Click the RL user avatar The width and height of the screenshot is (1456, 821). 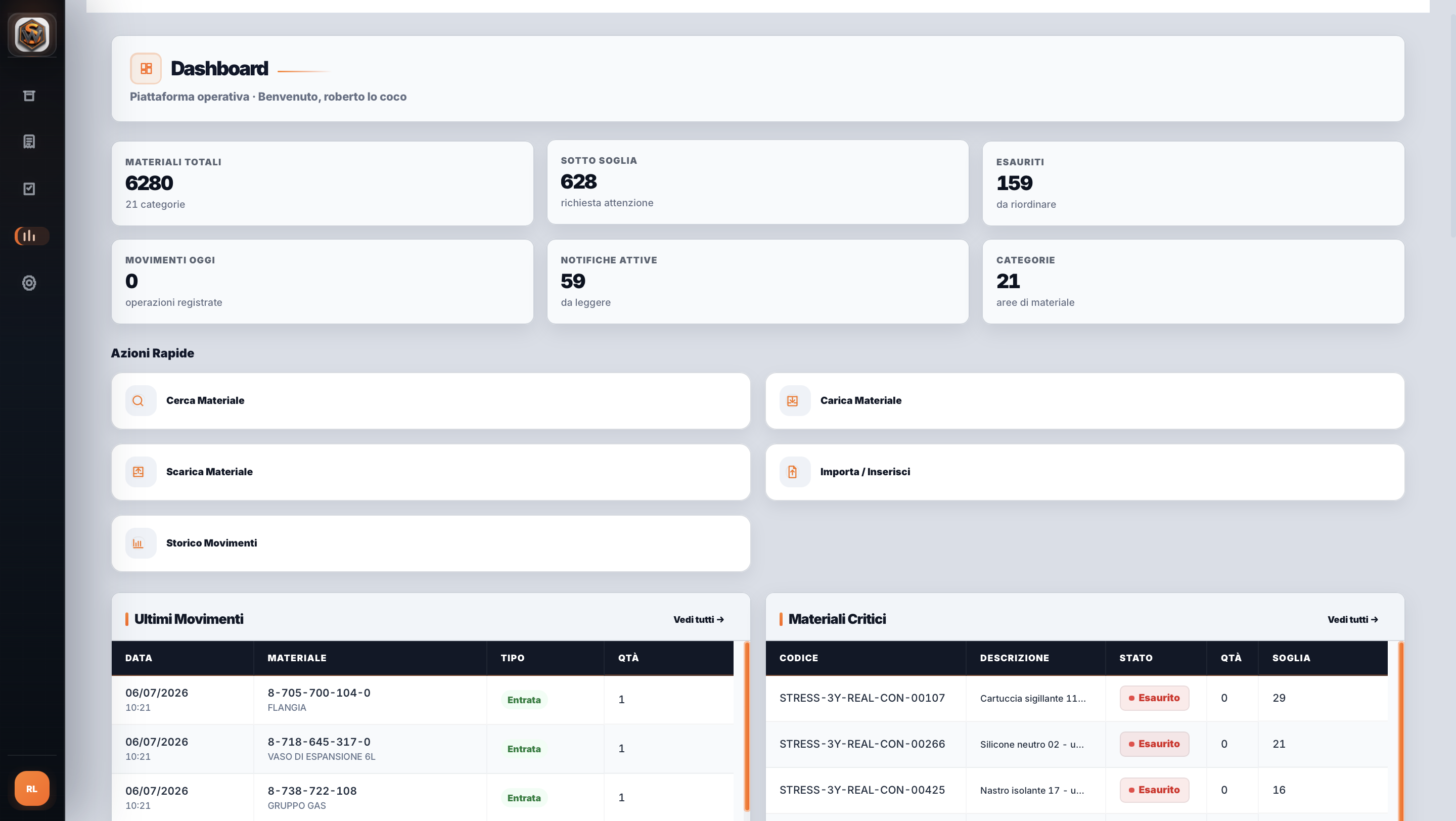click(32, 788)
